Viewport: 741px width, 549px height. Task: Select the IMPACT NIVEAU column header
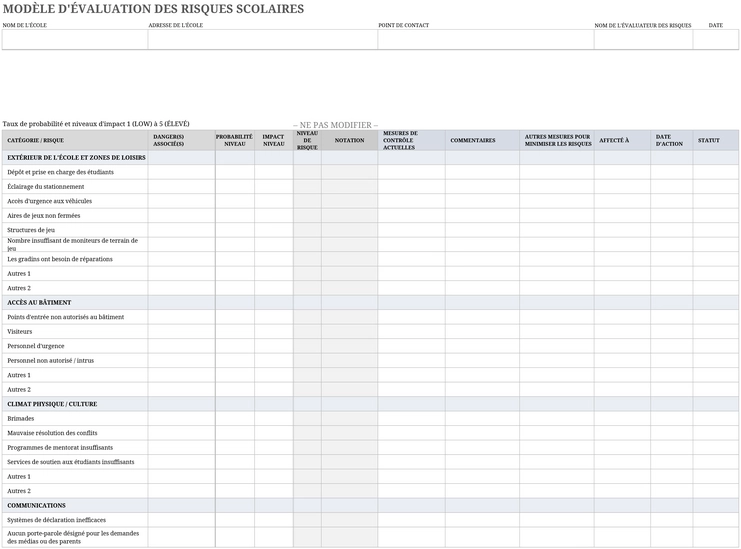pyautogui.click(x=274, y=140)
